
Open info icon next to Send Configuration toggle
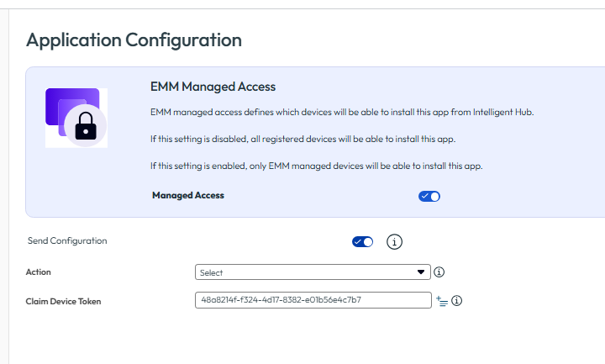[394, 242]
